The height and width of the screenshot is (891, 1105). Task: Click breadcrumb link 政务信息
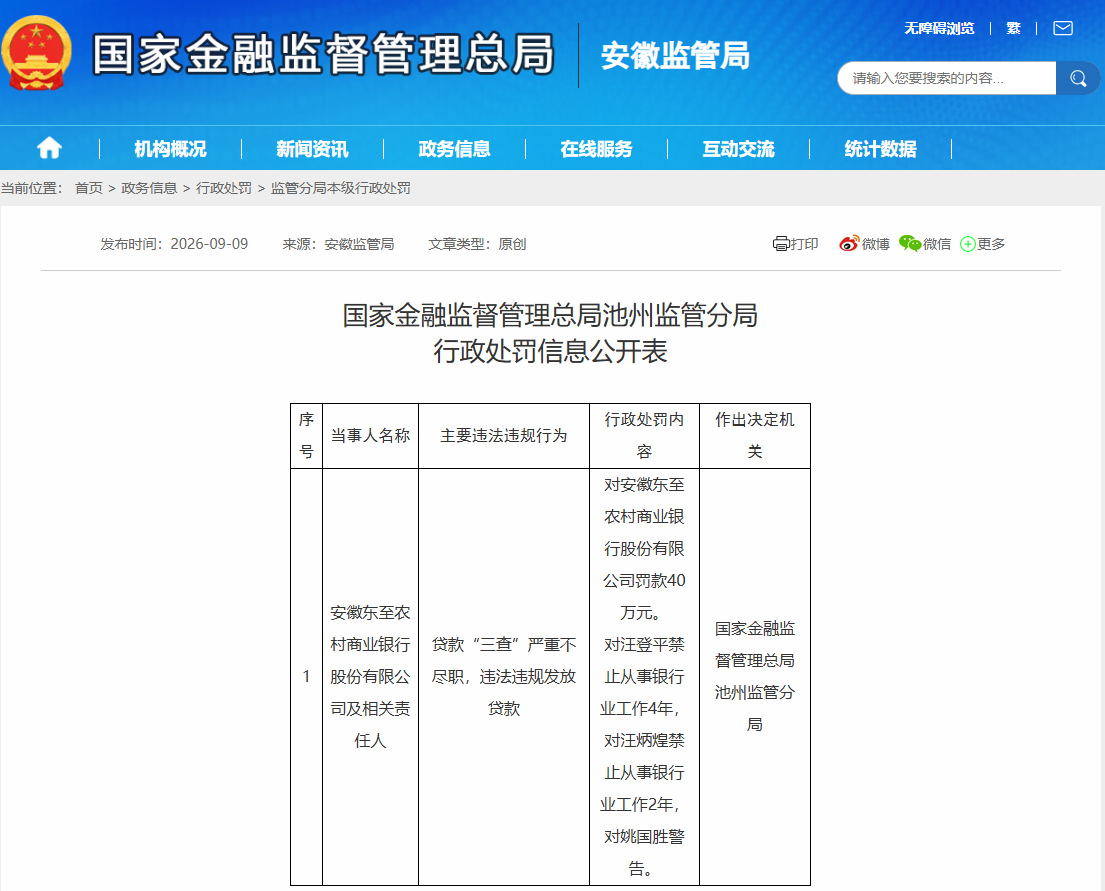[x=149, y=188]
